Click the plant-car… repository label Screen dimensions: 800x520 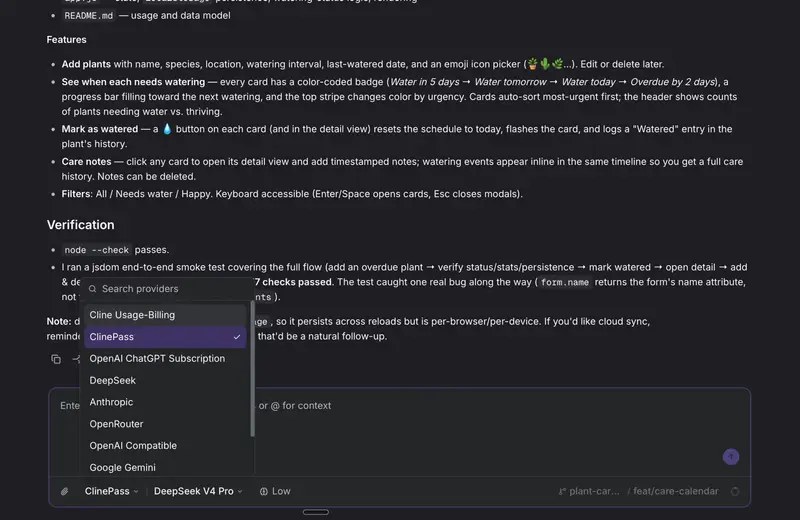click(594, 491)
